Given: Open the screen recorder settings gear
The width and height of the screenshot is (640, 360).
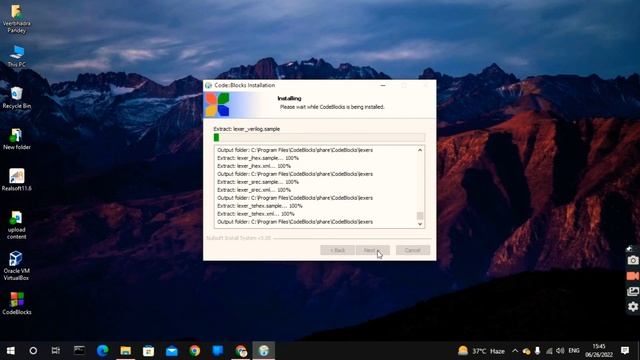Looking at the screenshot, I should 633,307.
